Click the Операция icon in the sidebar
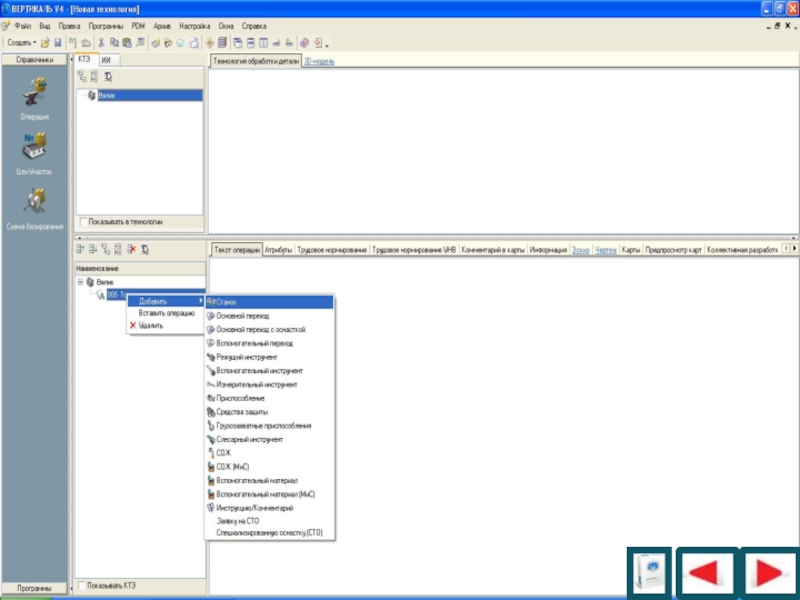This screenshot has width=800, height=600. (34, 95)
